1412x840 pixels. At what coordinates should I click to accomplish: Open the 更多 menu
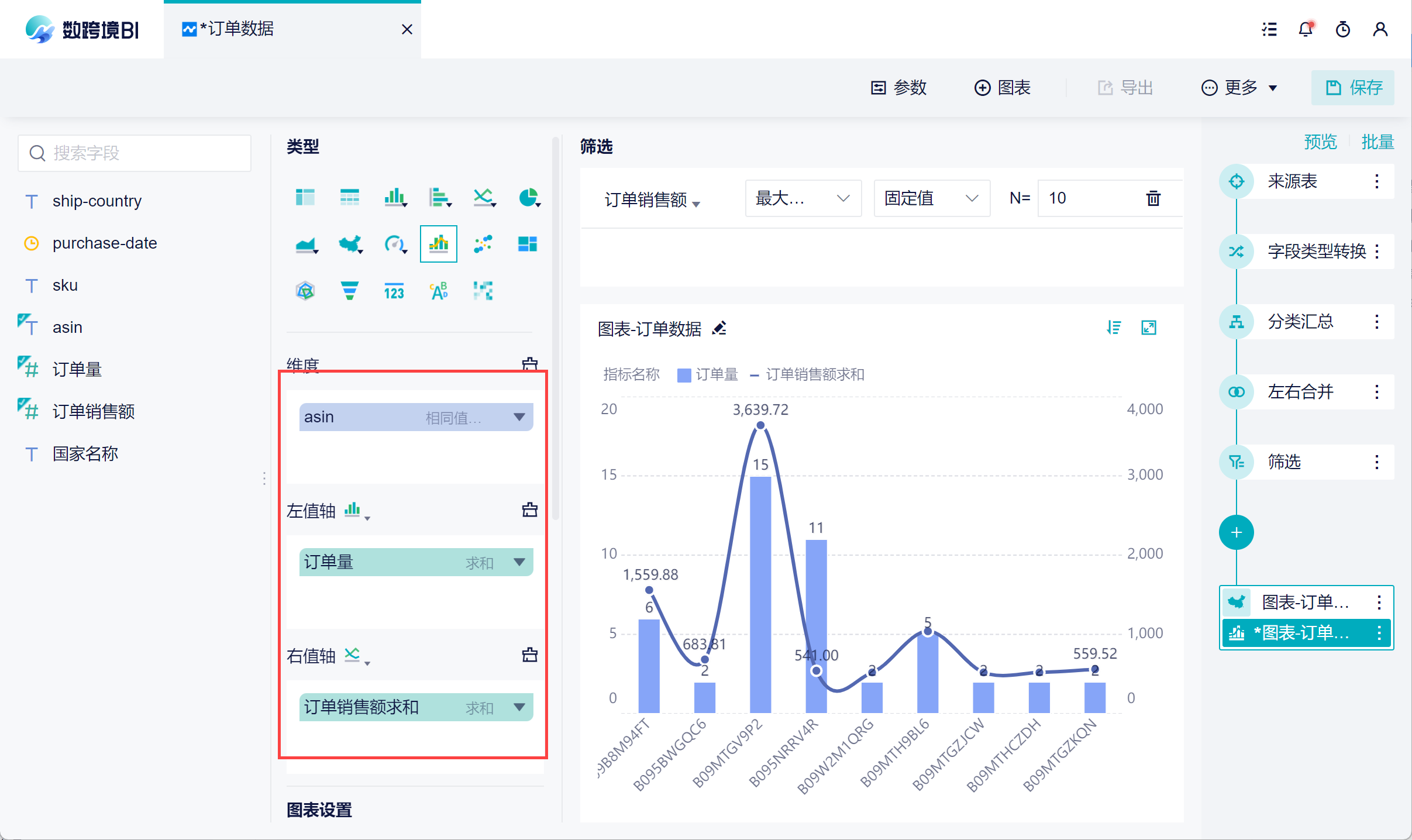1239,88
